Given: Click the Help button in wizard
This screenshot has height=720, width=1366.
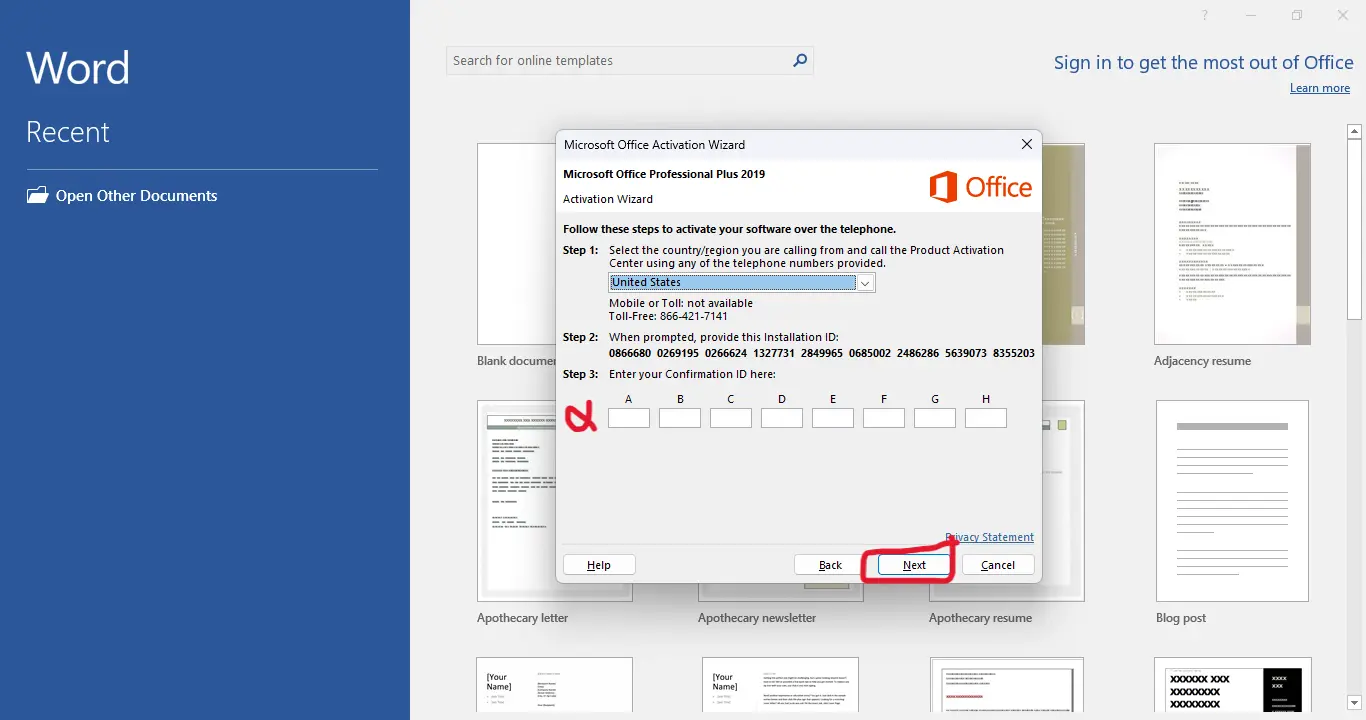Looking at the screenshot, I should pos(599,565).
